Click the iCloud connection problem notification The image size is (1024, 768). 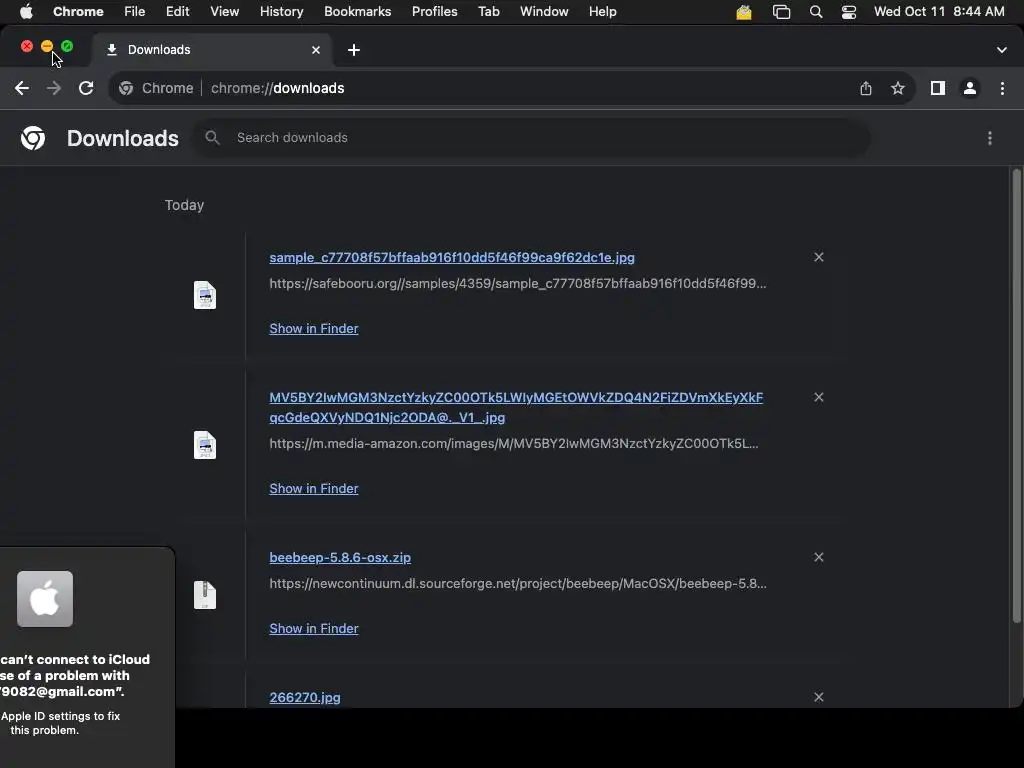(x=88, y=657)
